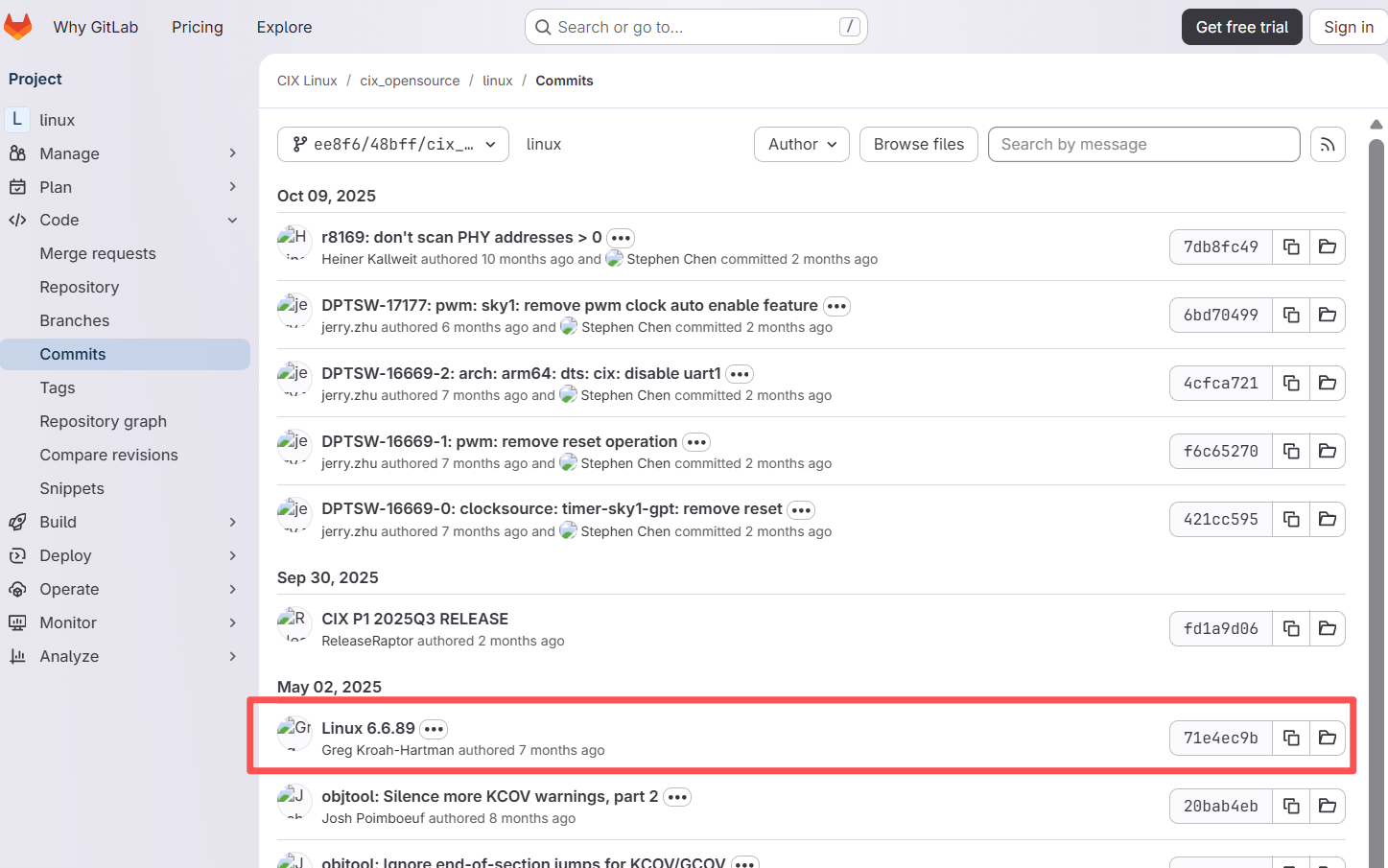Image resolution: width=1388 pixels, height=868 pixels.
Task: Click the Browse files button
Action: click(918, 145)
